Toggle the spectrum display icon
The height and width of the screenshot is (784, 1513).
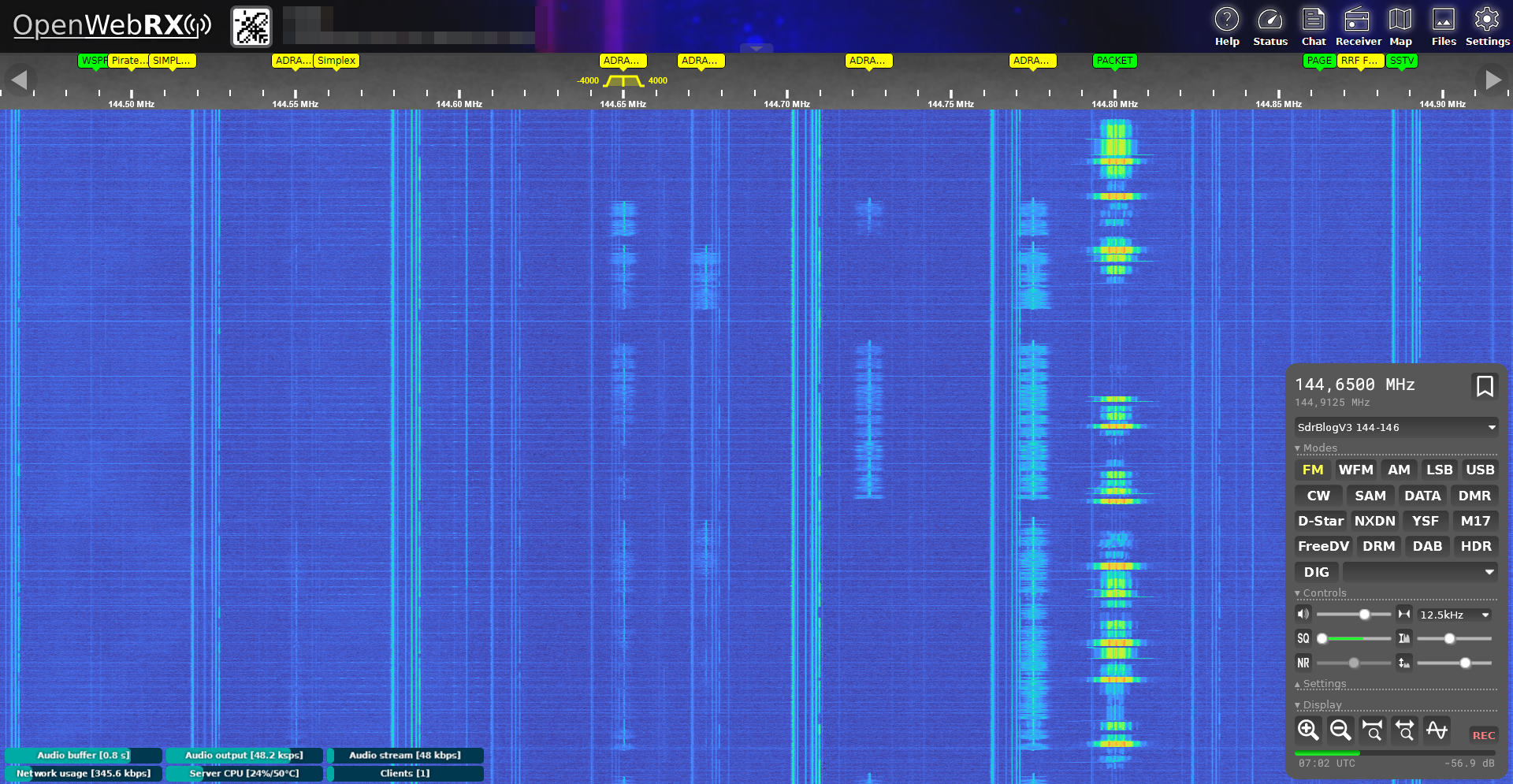coord(1437,730)
